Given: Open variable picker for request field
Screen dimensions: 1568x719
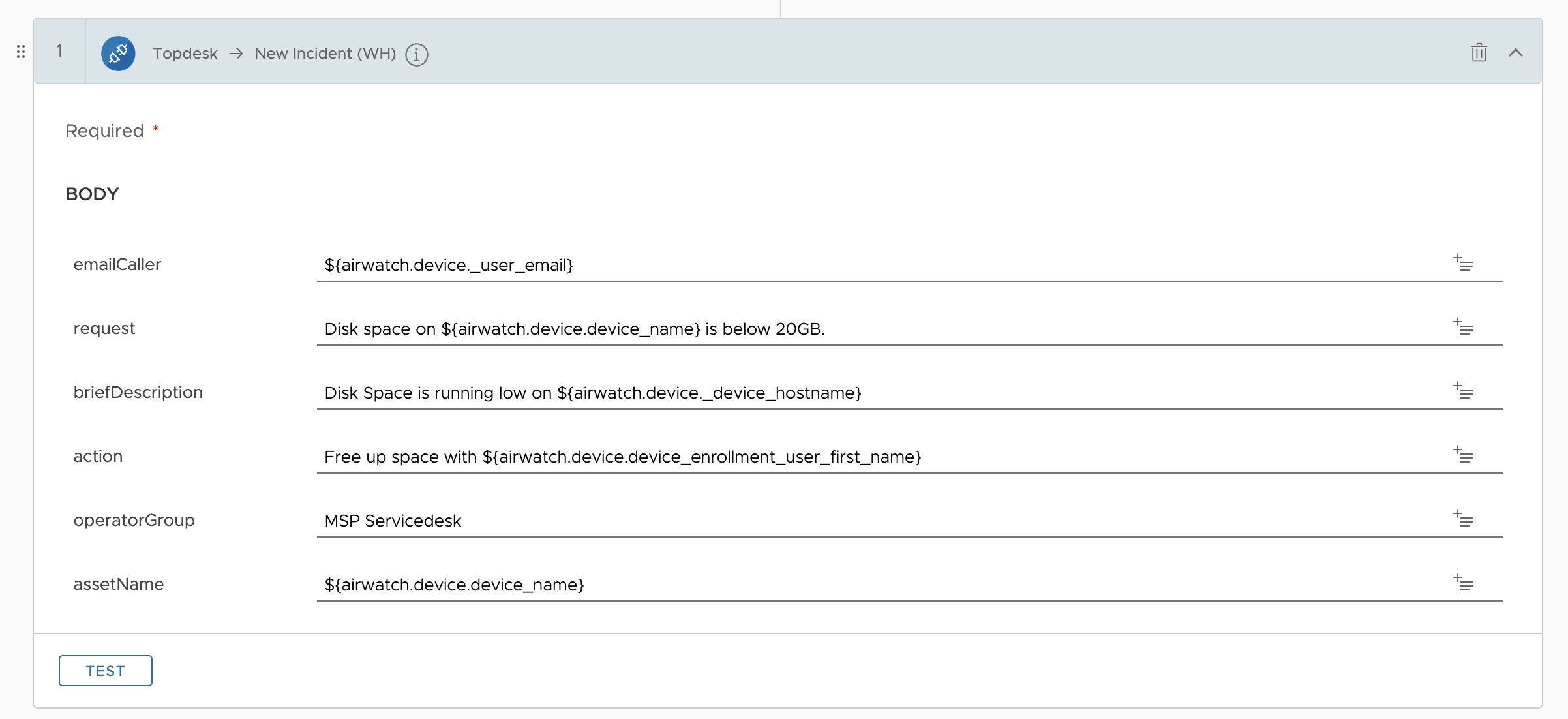Looking at the screenshot, I should click(x=1462, y=326).
